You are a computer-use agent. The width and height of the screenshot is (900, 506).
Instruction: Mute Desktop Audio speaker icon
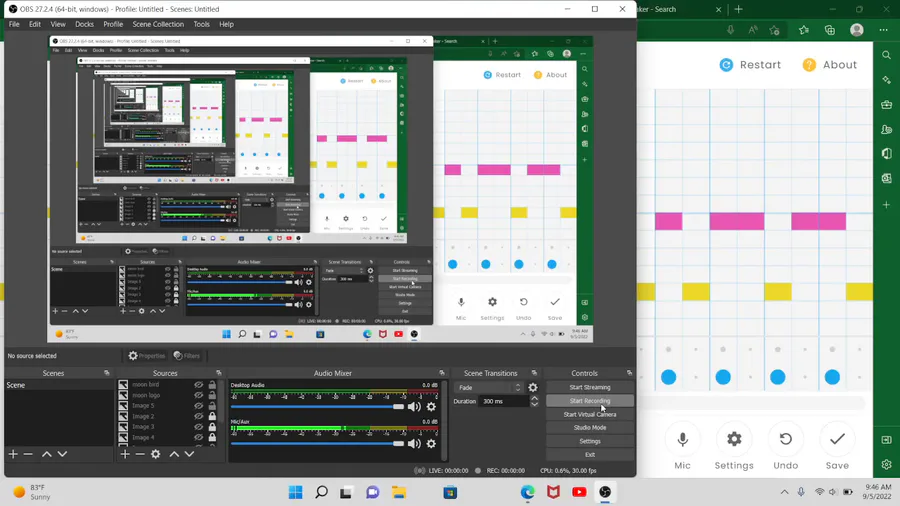pyautogui.click(x=414, y=407)
